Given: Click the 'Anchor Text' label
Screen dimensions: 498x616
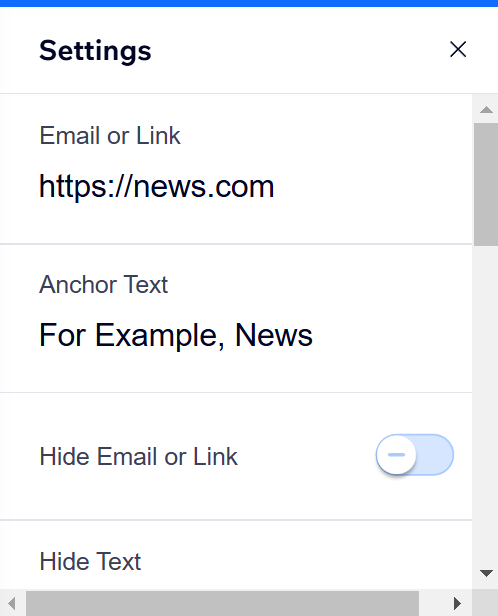Looking at the screenshot, I should click(104, 284).
